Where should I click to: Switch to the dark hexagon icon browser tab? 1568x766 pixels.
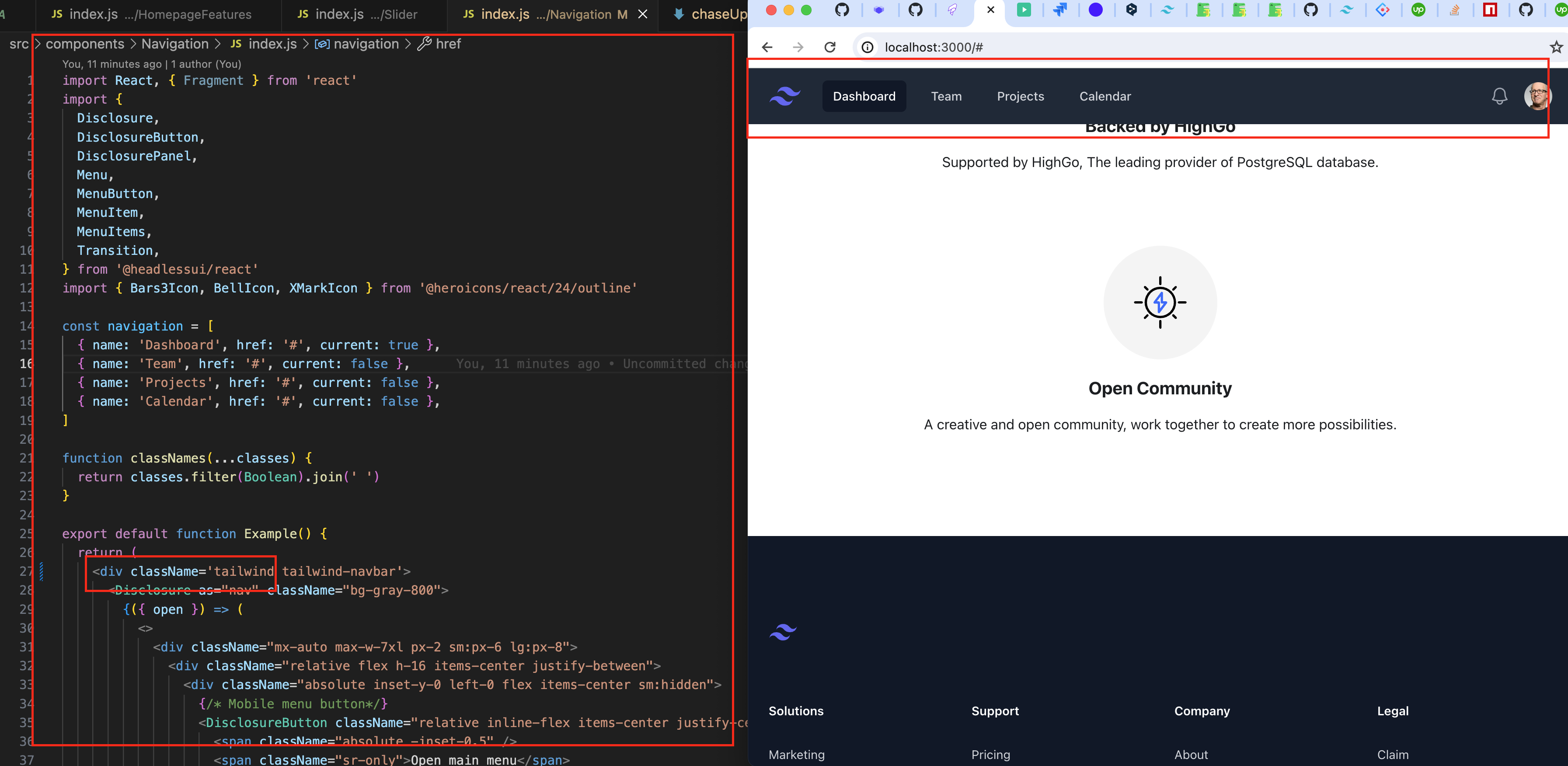(1131, 10)
